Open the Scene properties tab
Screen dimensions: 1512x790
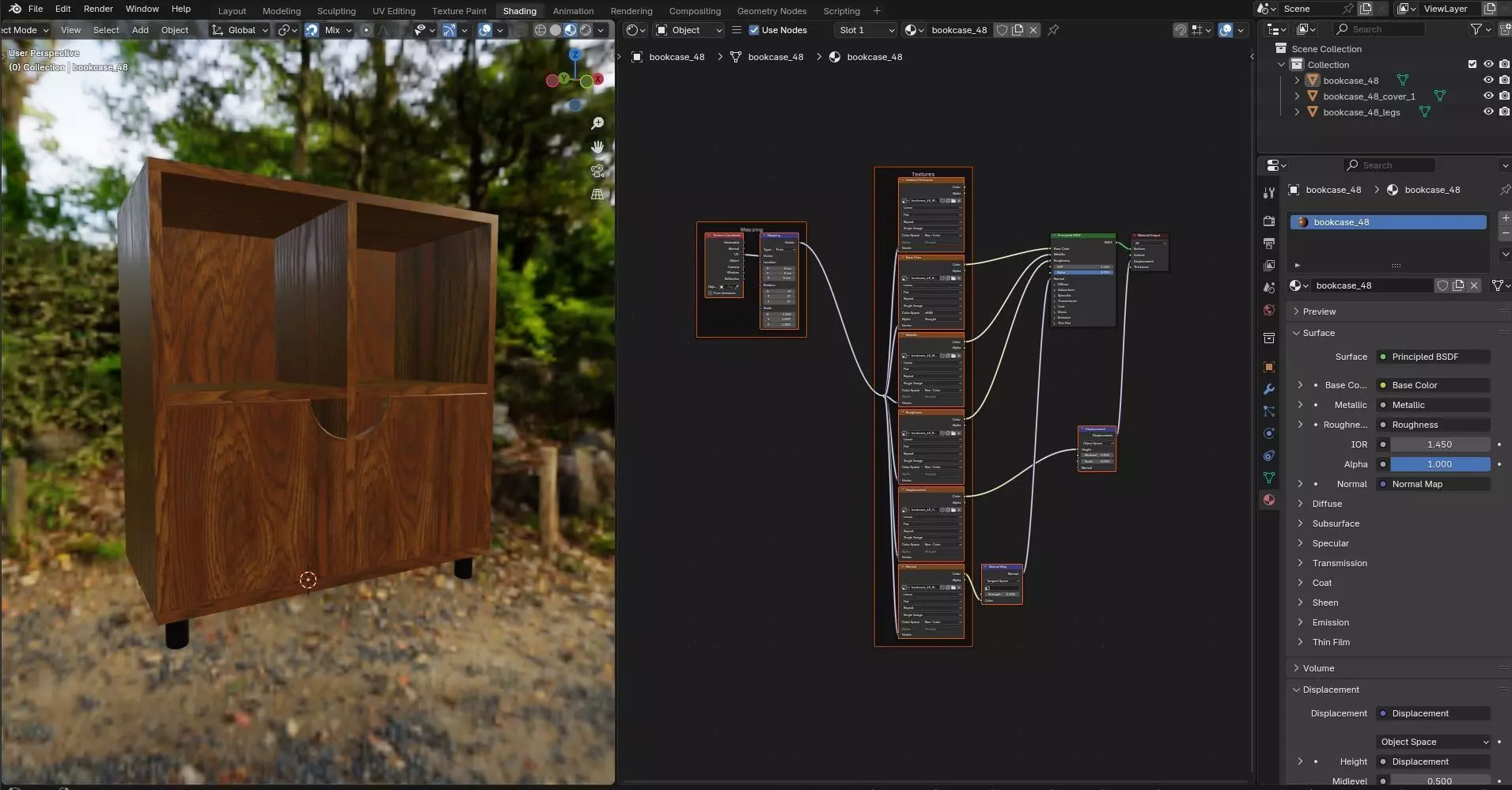click(x=1269, y=288)
